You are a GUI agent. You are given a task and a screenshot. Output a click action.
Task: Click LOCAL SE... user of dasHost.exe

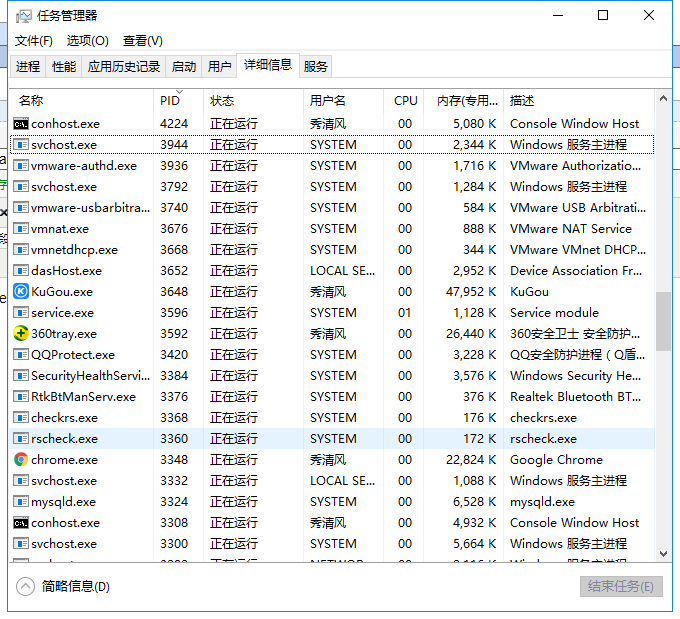point(343,271)
